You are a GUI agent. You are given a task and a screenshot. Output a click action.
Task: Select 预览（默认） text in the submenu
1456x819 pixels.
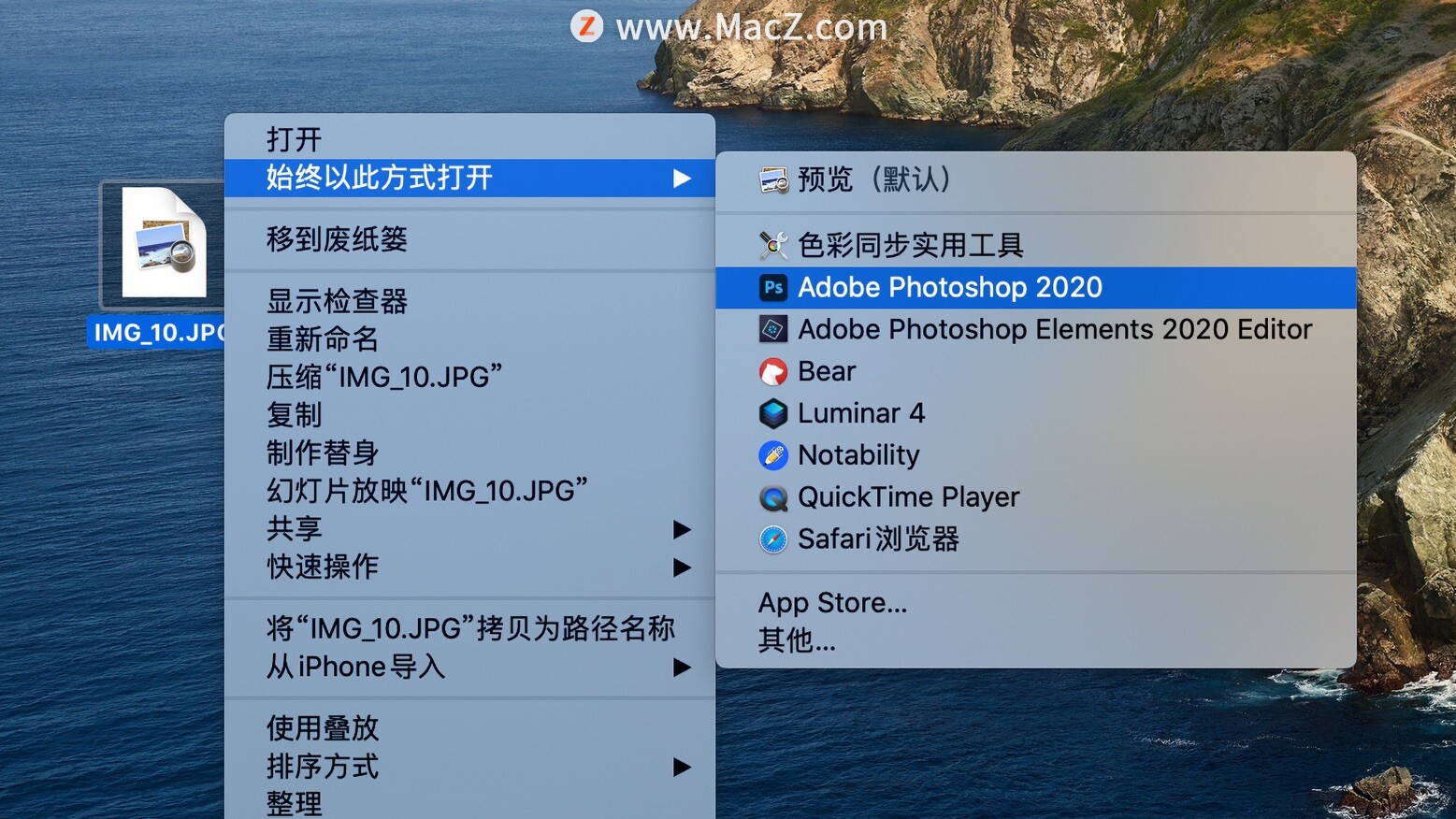pyautogui.click(x=874, y=180)
